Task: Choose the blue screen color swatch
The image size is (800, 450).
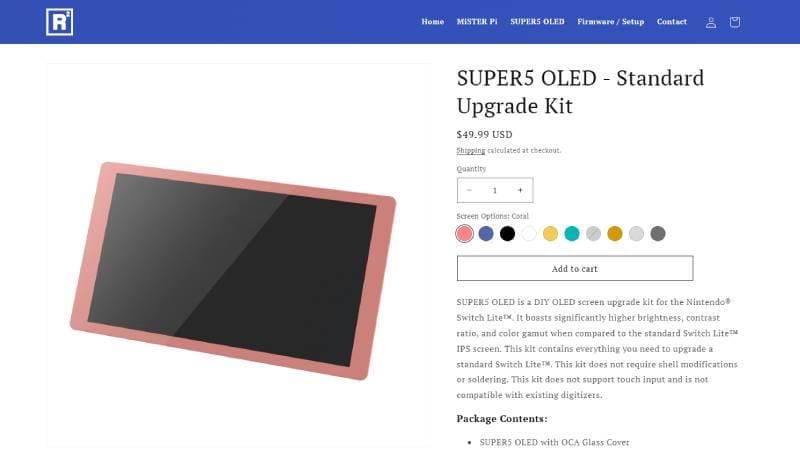Action: pyautogui.click(x=486, y=234)
